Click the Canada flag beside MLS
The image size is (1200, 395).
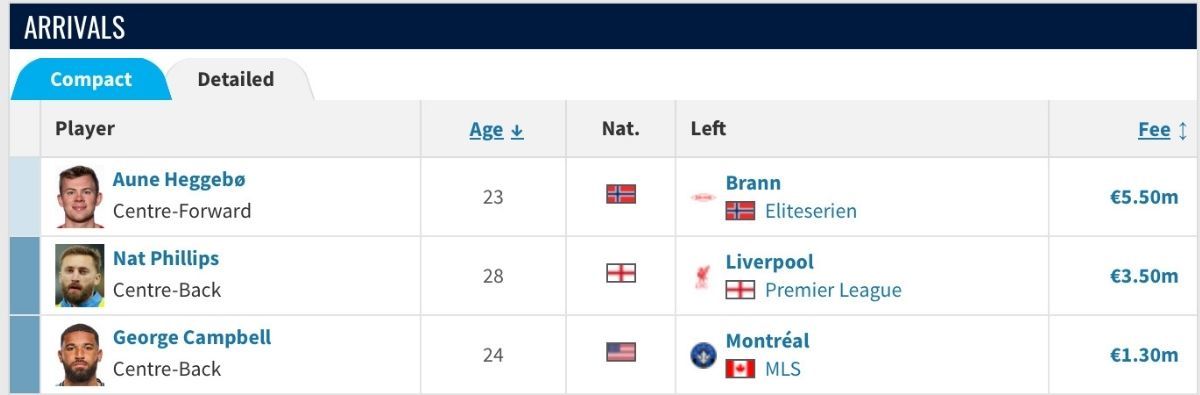[740, 369]
